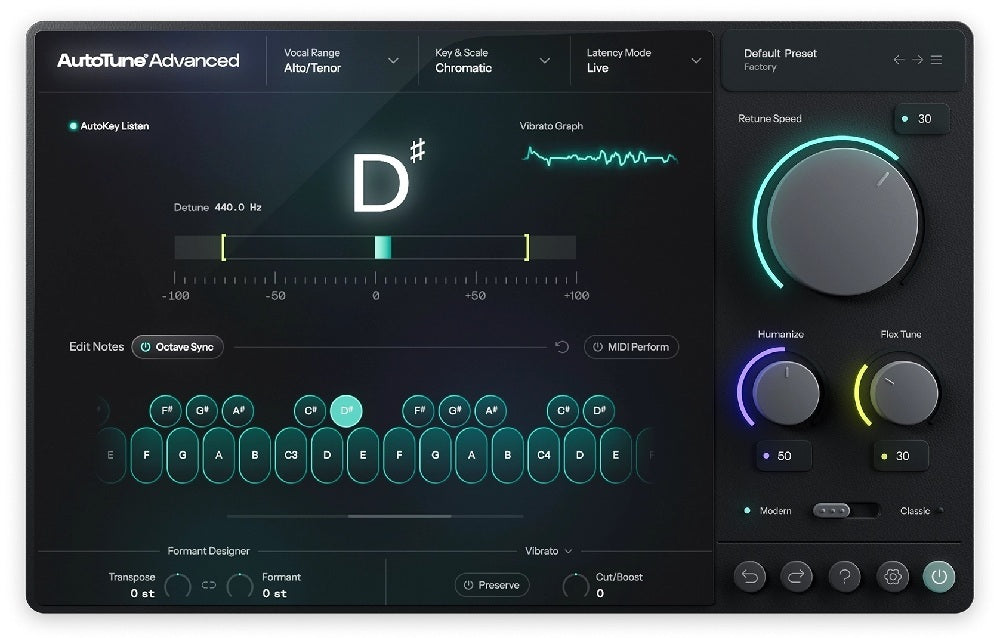
Task: Go to the next preset arrow
Action: (917, 60)
